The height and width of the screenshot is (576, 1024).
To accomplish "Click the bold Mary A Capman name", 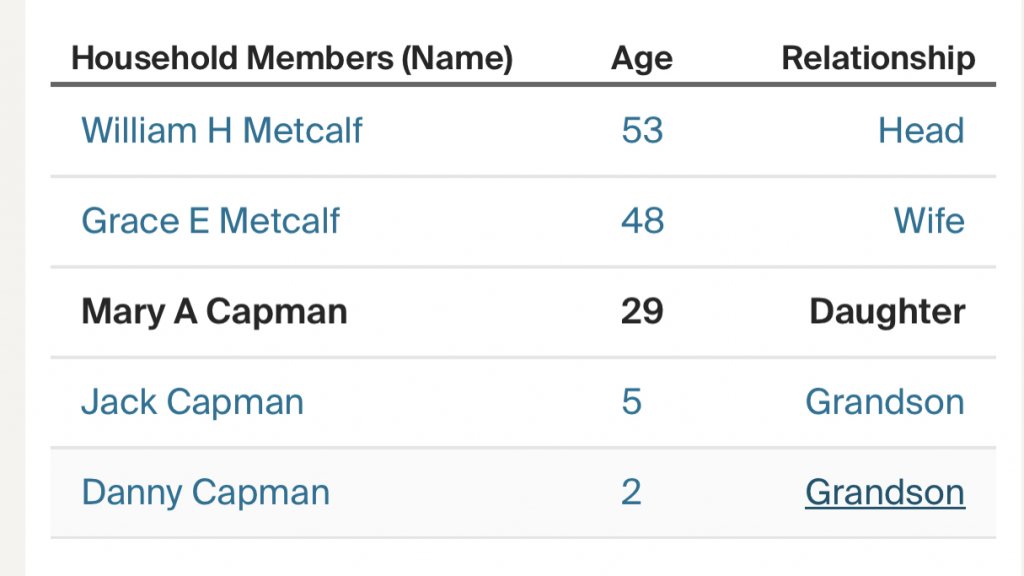I will pyautogui.click(x=214, y=312).
